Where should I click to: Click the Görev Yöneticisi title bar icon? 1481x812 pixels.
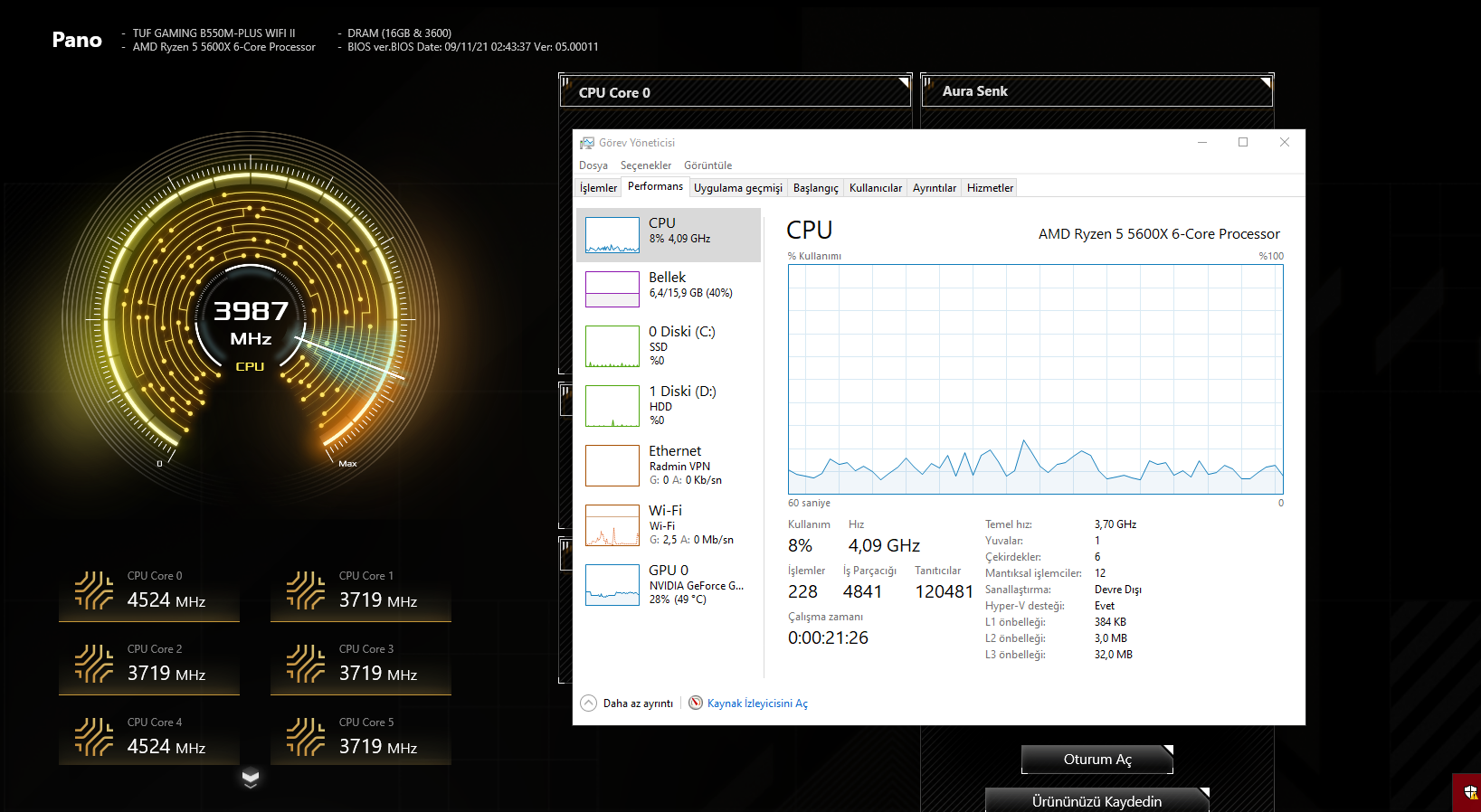[587, 143]
